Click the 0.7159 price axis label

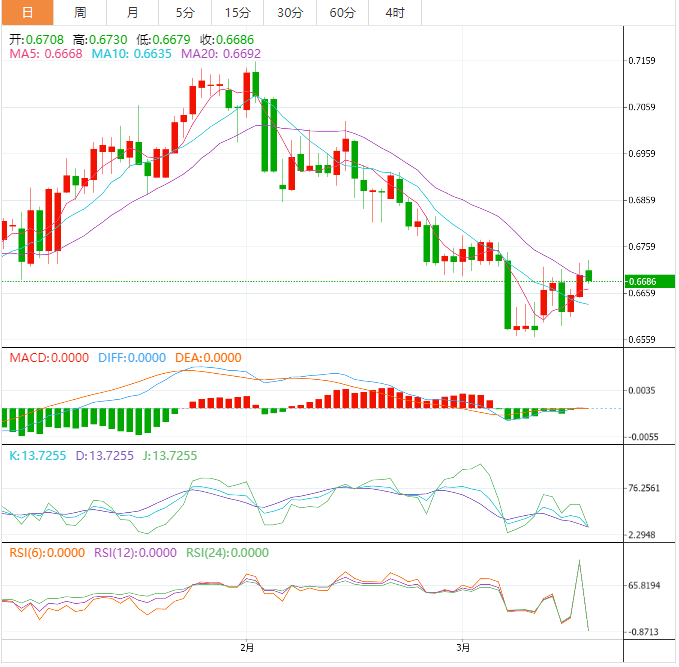(642, 61)
